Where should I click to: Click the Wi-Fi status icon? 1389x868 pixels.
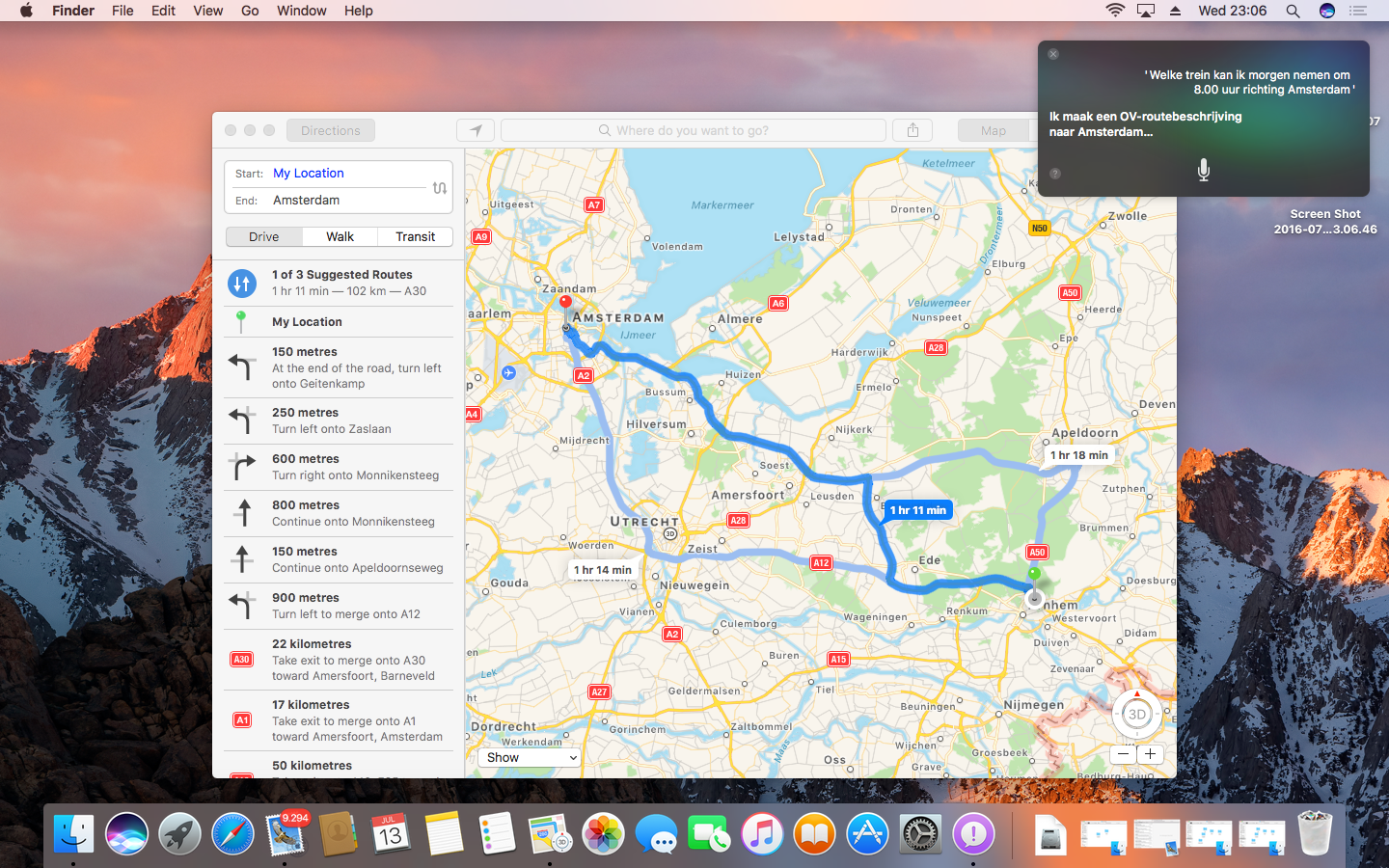1115,11
